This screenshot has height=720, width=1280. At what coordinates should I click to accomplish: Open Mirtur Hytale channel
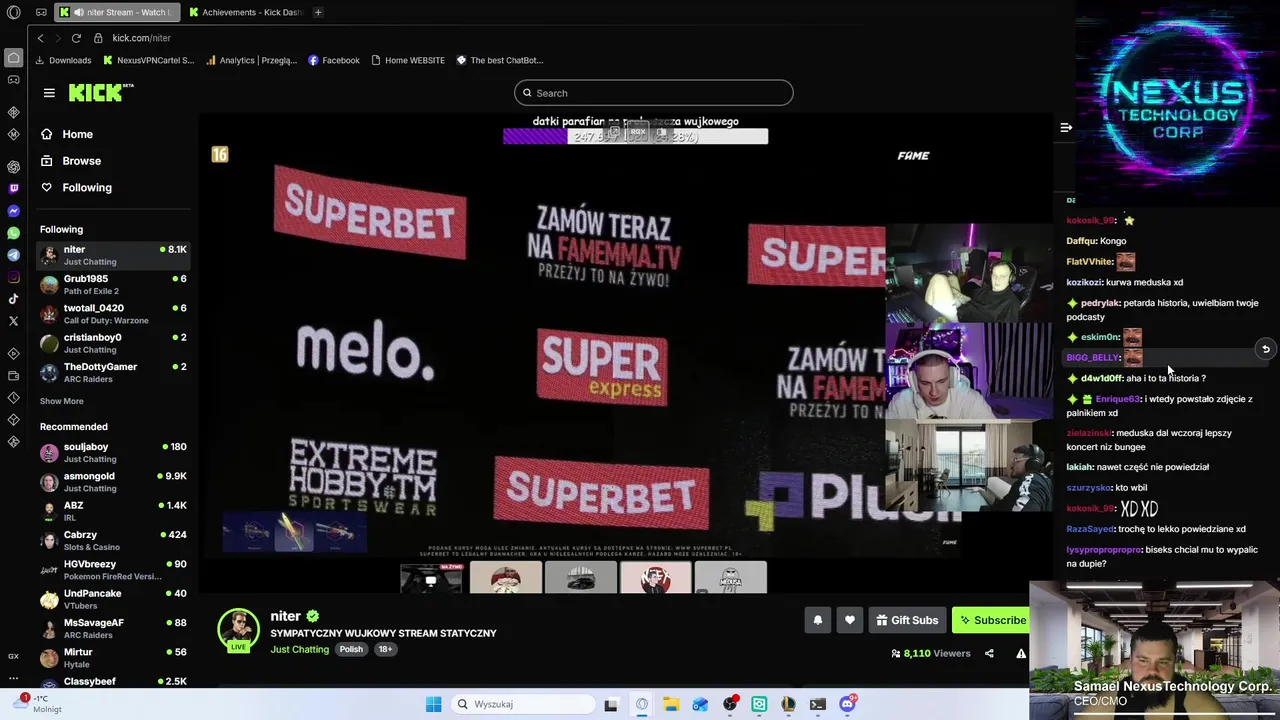click(x=113, y=657)
